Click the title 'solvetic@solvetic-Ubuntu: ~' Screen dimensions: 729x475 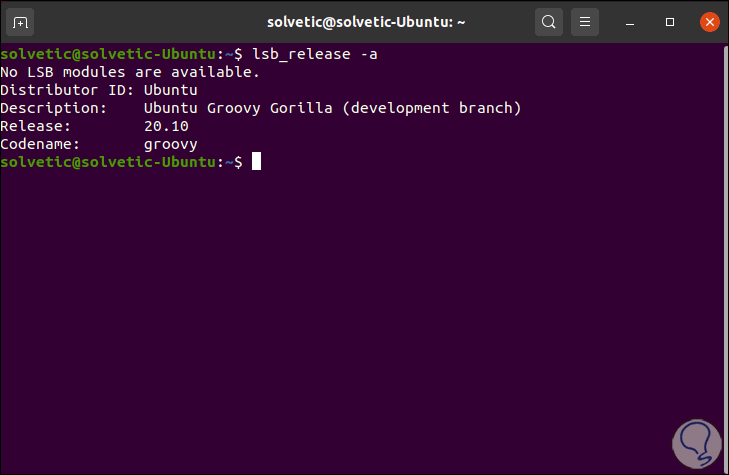366,22
